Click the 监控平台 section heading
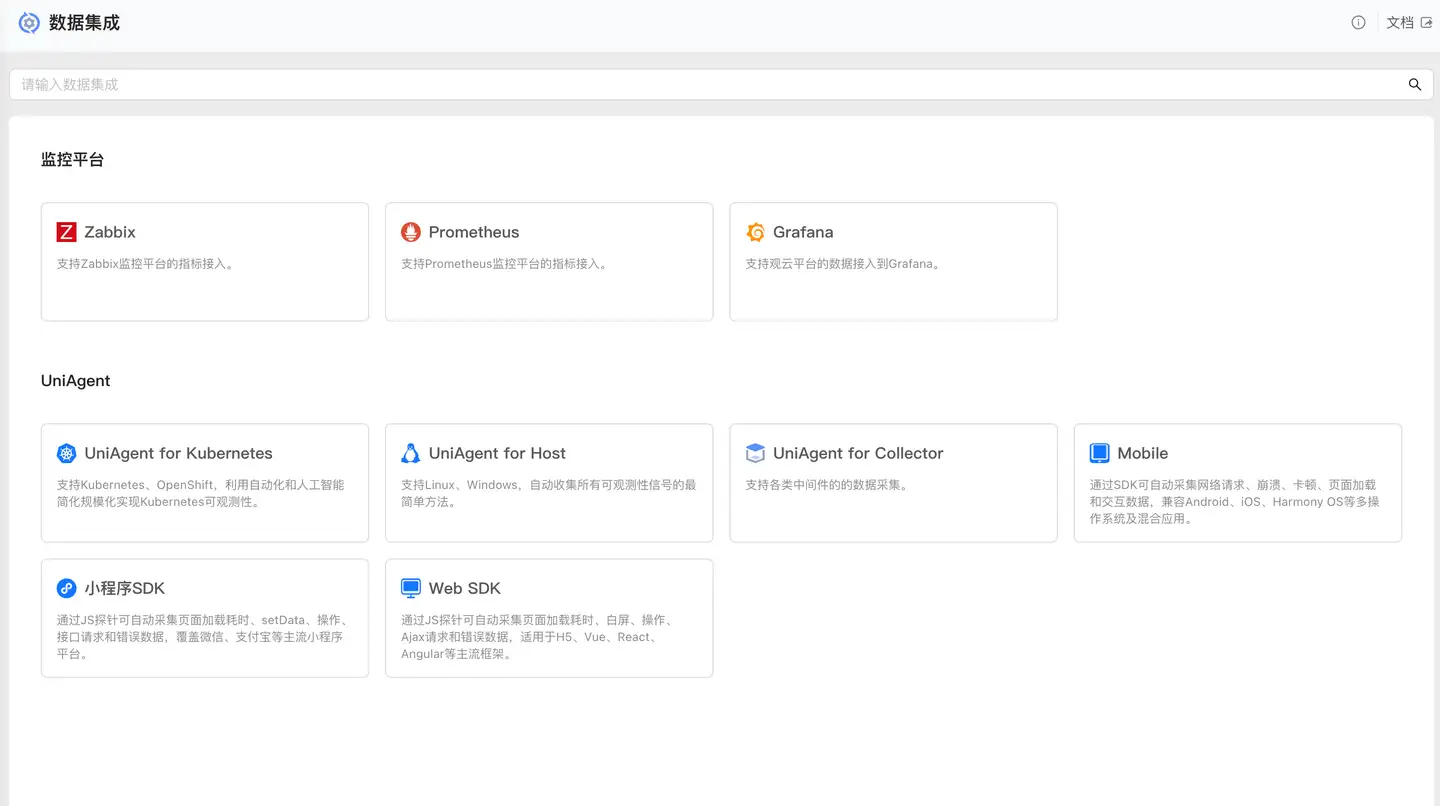The height and width of the screenshot is (806, 1440). pos(72,159)
